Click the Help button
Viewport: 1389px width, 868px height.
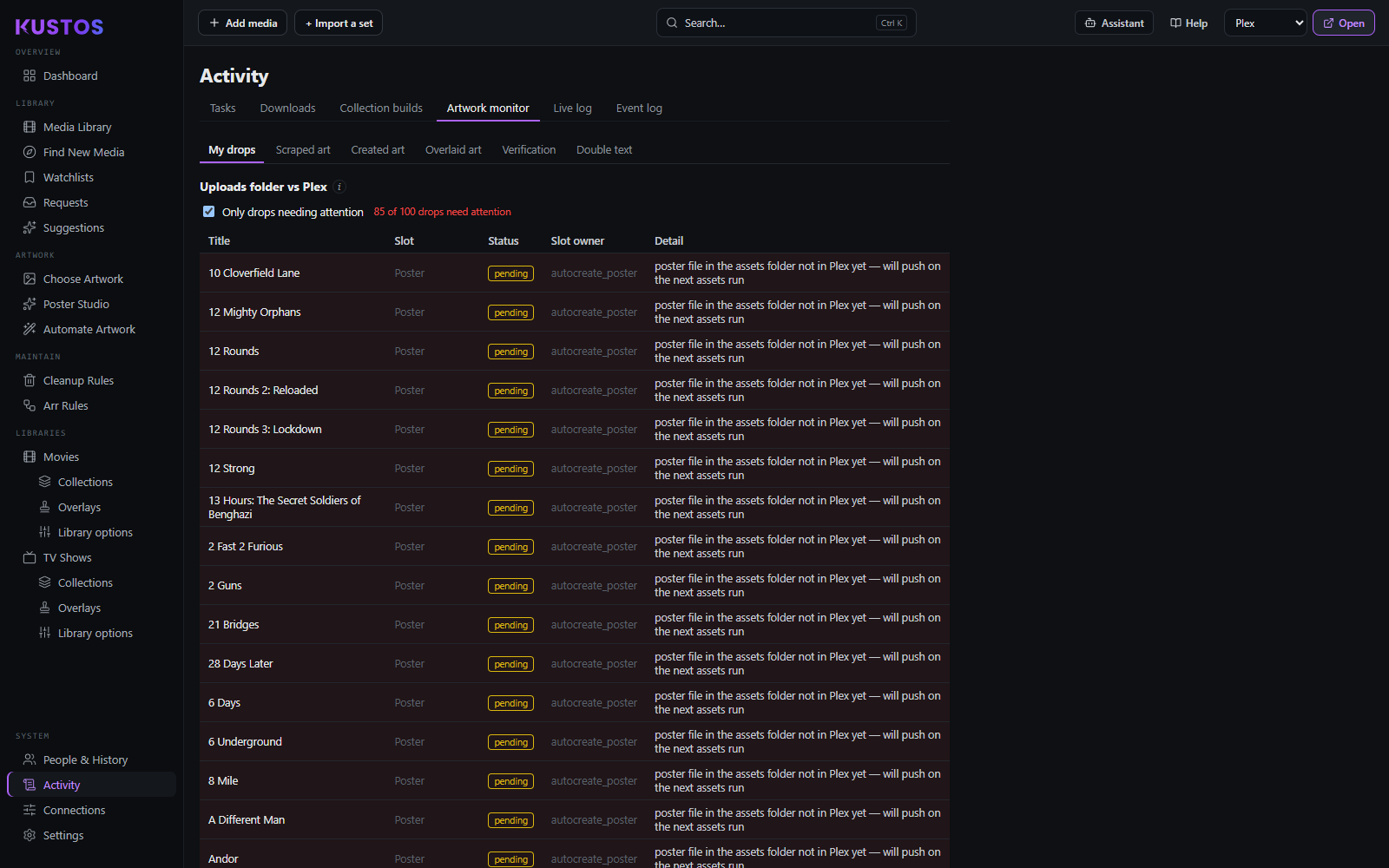[x=1188, y=23]
